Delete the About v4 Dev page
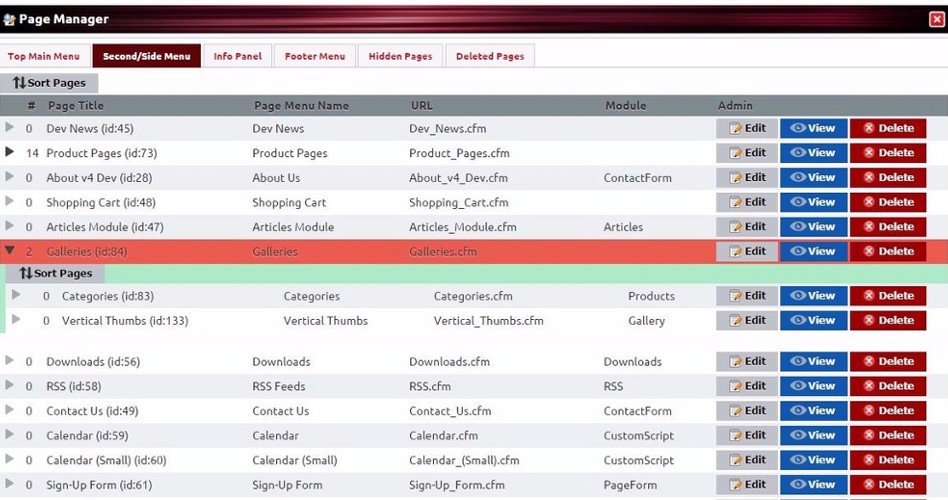Viewport: 948px width, 500px height. [888, 178]
